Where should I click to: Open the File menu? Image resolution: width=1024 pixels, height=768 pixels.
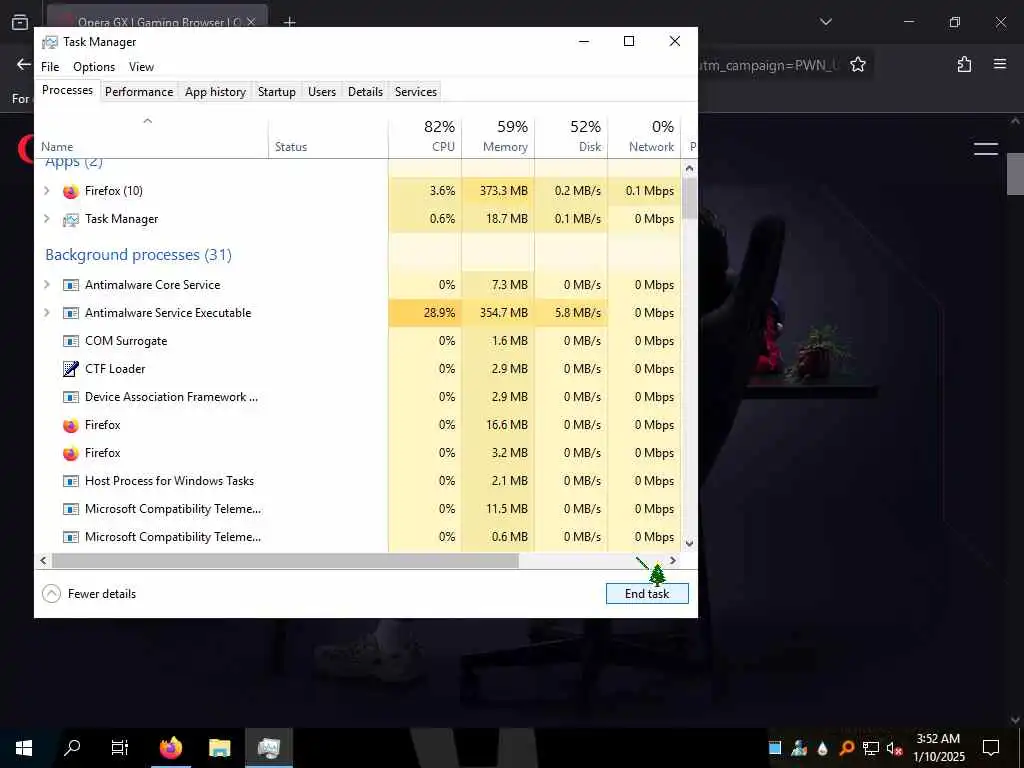(x=50, y=67)
